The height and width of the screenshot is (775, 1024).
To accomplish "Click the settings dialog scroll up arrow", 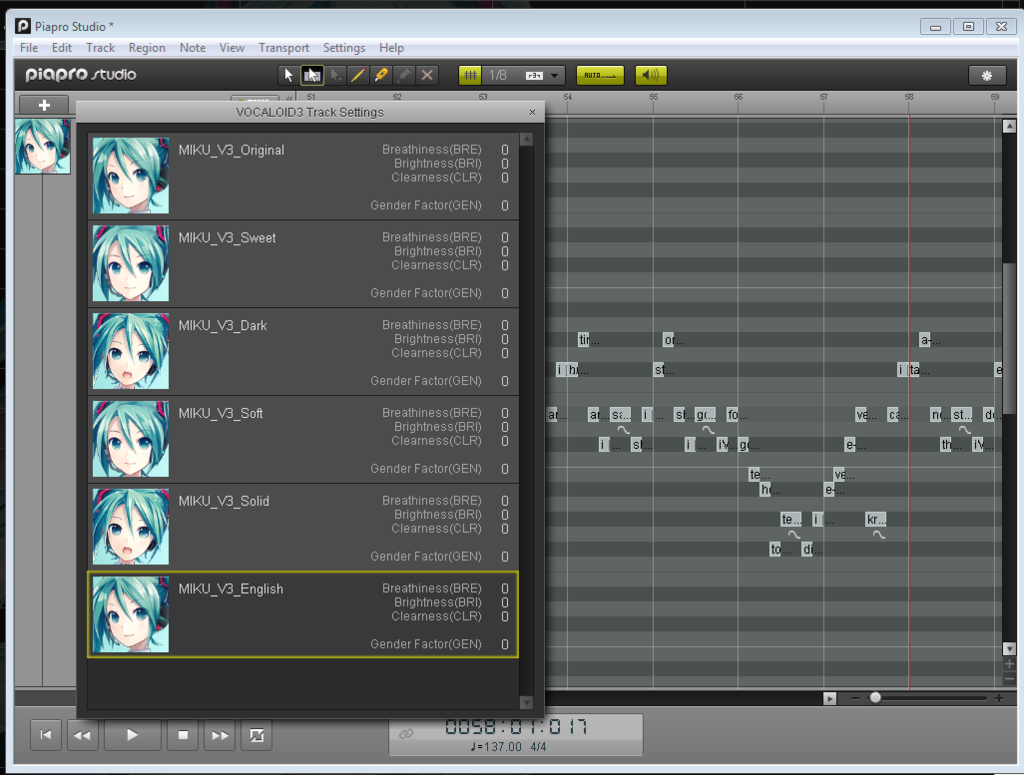I will pos(526,140).
